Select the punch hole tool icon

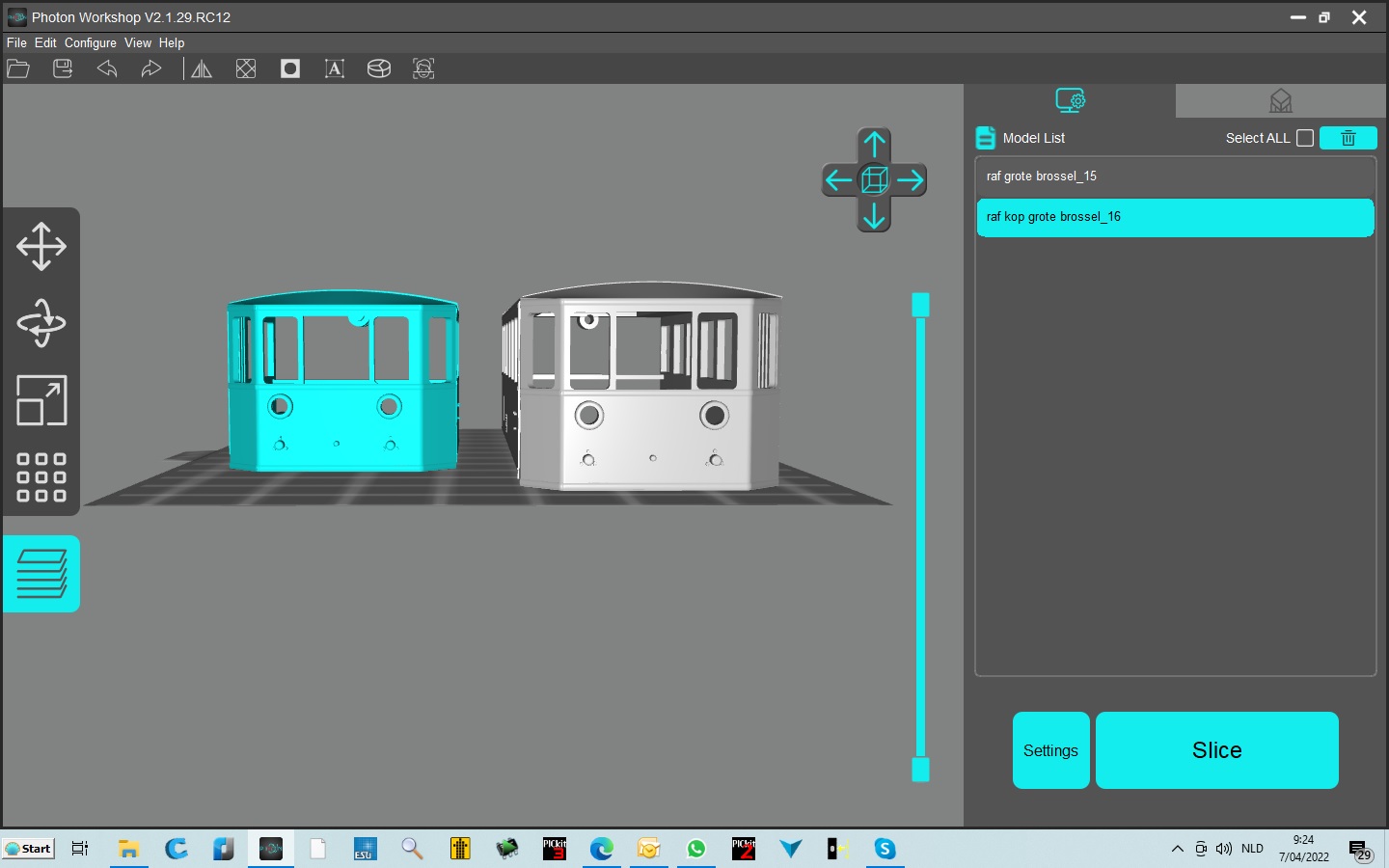click(290, 68)
